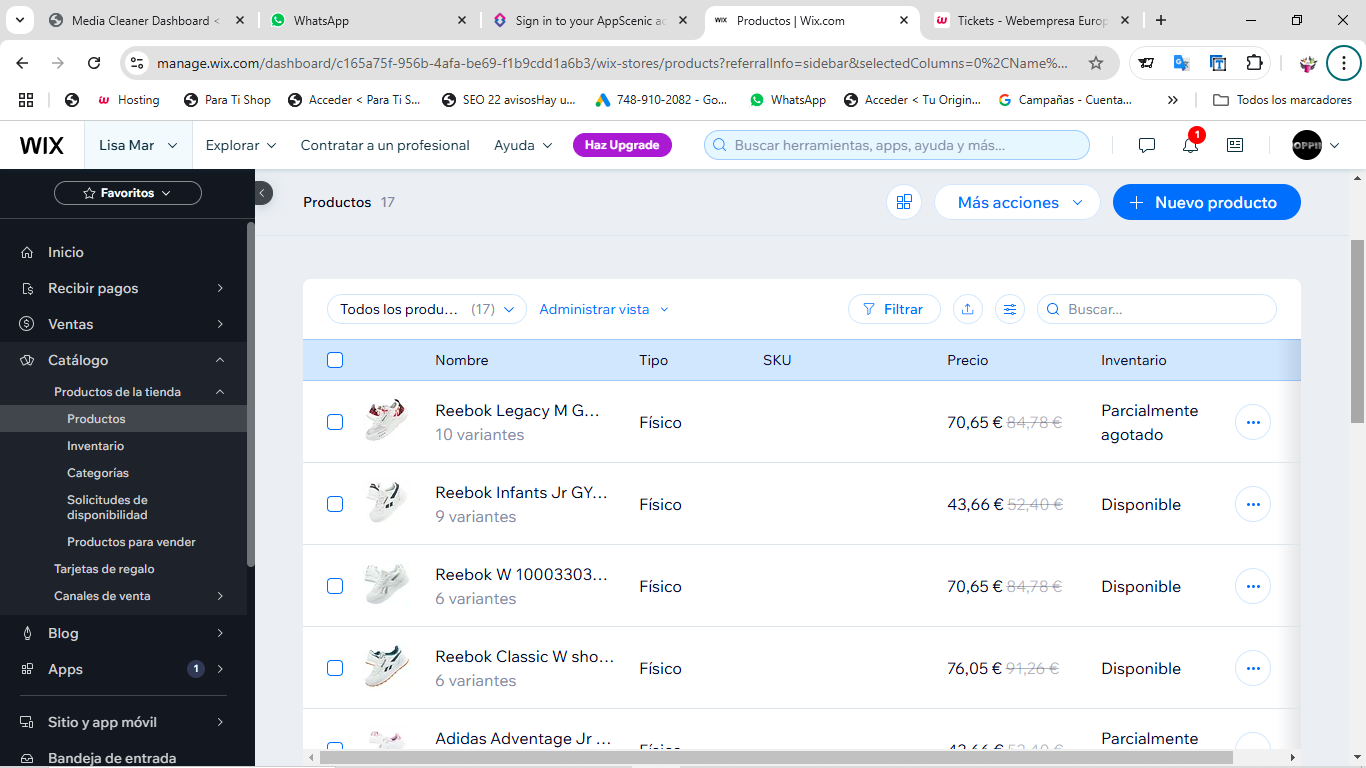1366x768 pixels.
Task: Tick the Reebok W 10003303 checkbox
Action: [x=335, y=586]
